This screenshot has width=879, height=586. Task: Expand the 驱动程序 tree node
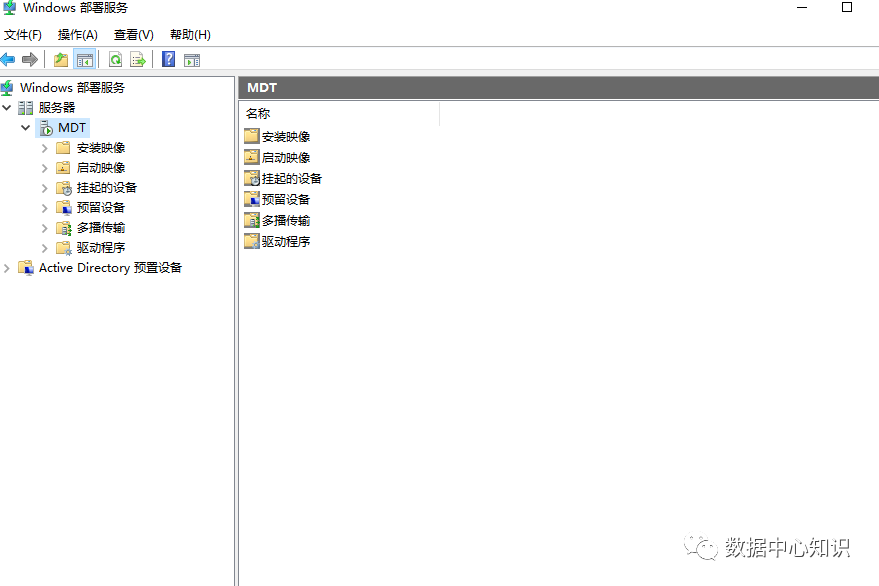[45, 248]
